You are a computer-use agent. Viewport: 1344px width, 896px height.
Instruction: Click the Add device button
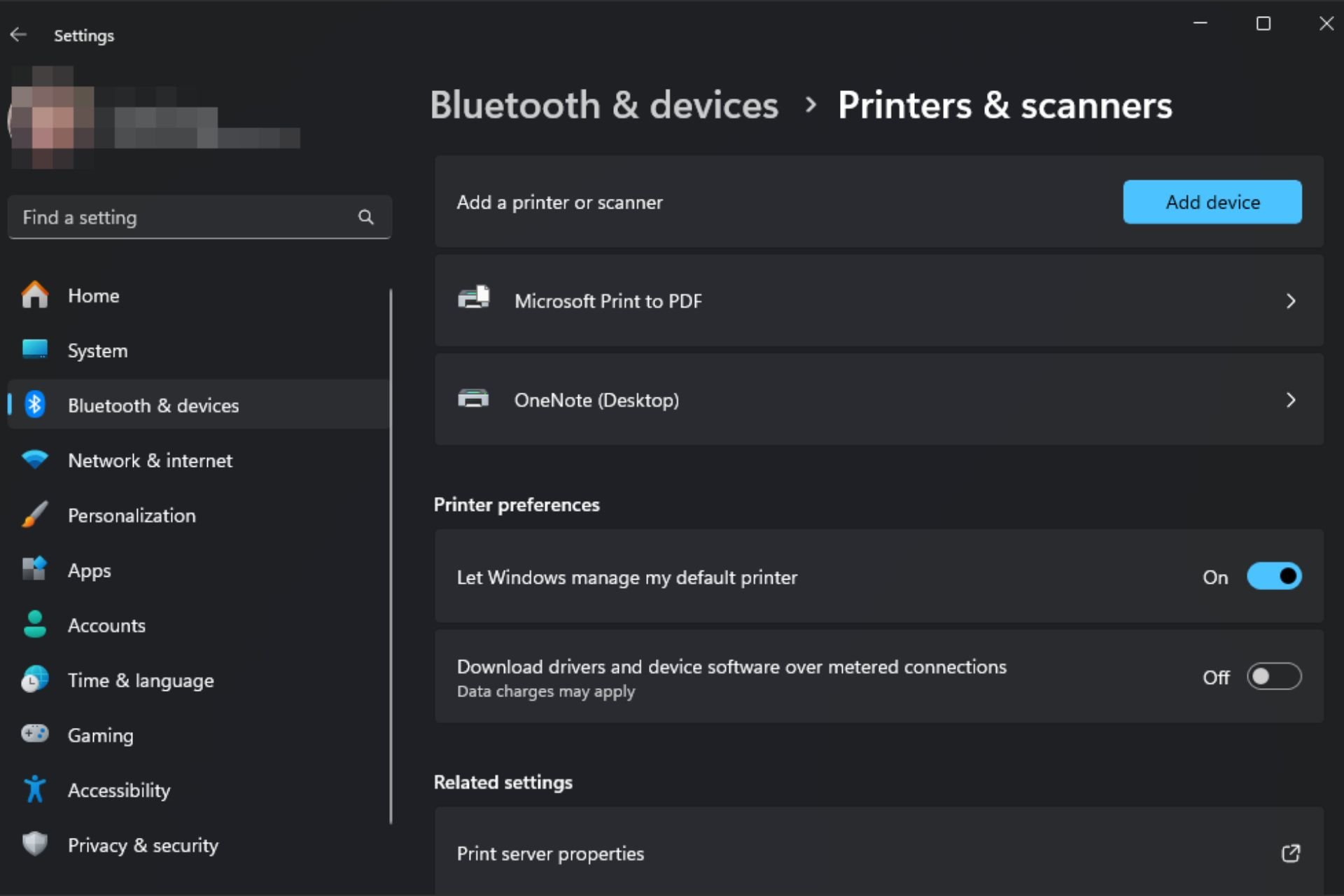point(1212,202)
